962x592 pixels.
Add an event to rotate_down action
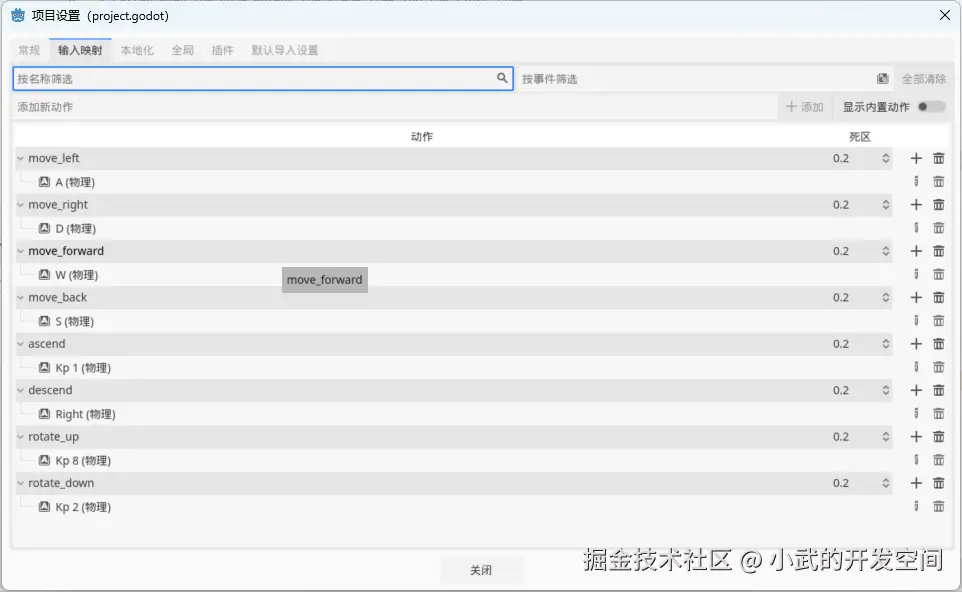(x=916, y=482)
